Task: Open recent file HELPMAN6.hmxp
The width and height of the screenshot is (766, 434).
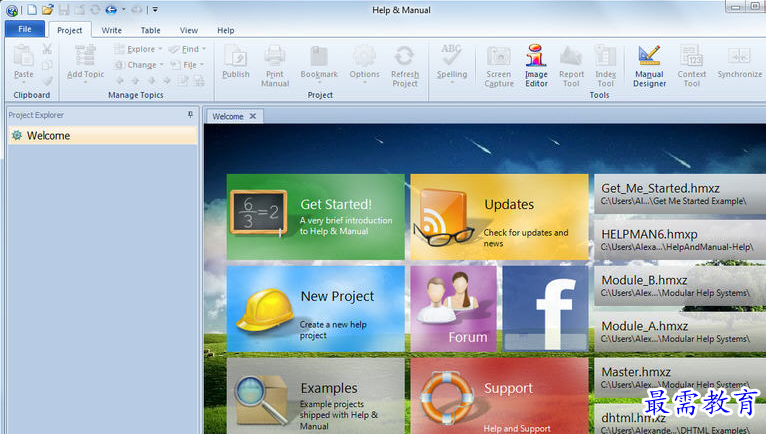Action: [x=680, y=240]
